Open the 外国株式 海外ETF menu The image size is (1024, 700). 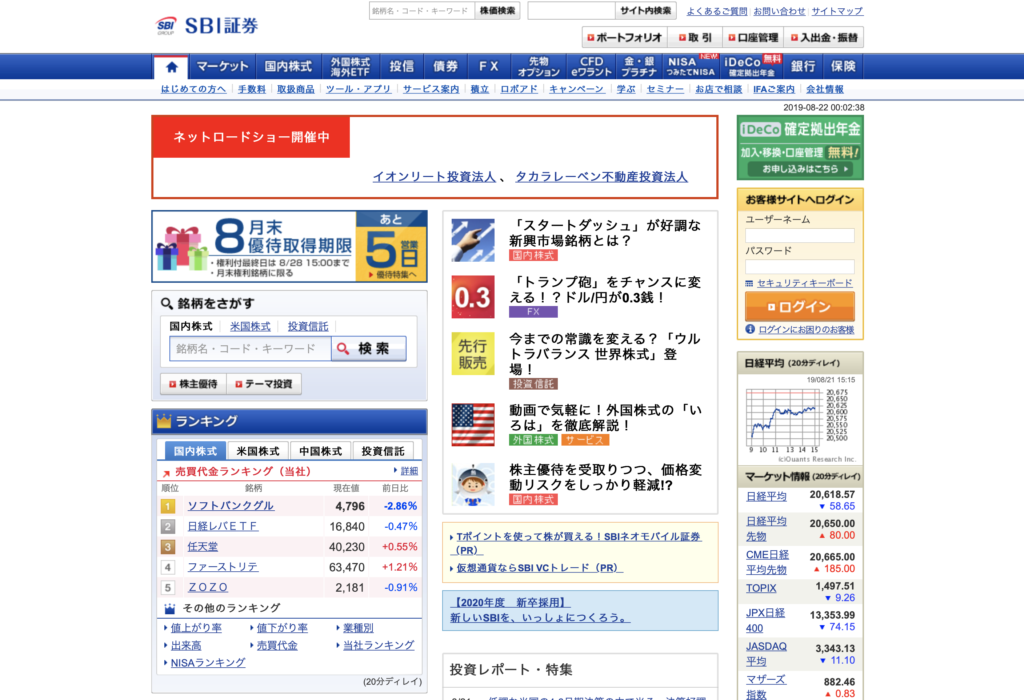click(350, 67)
